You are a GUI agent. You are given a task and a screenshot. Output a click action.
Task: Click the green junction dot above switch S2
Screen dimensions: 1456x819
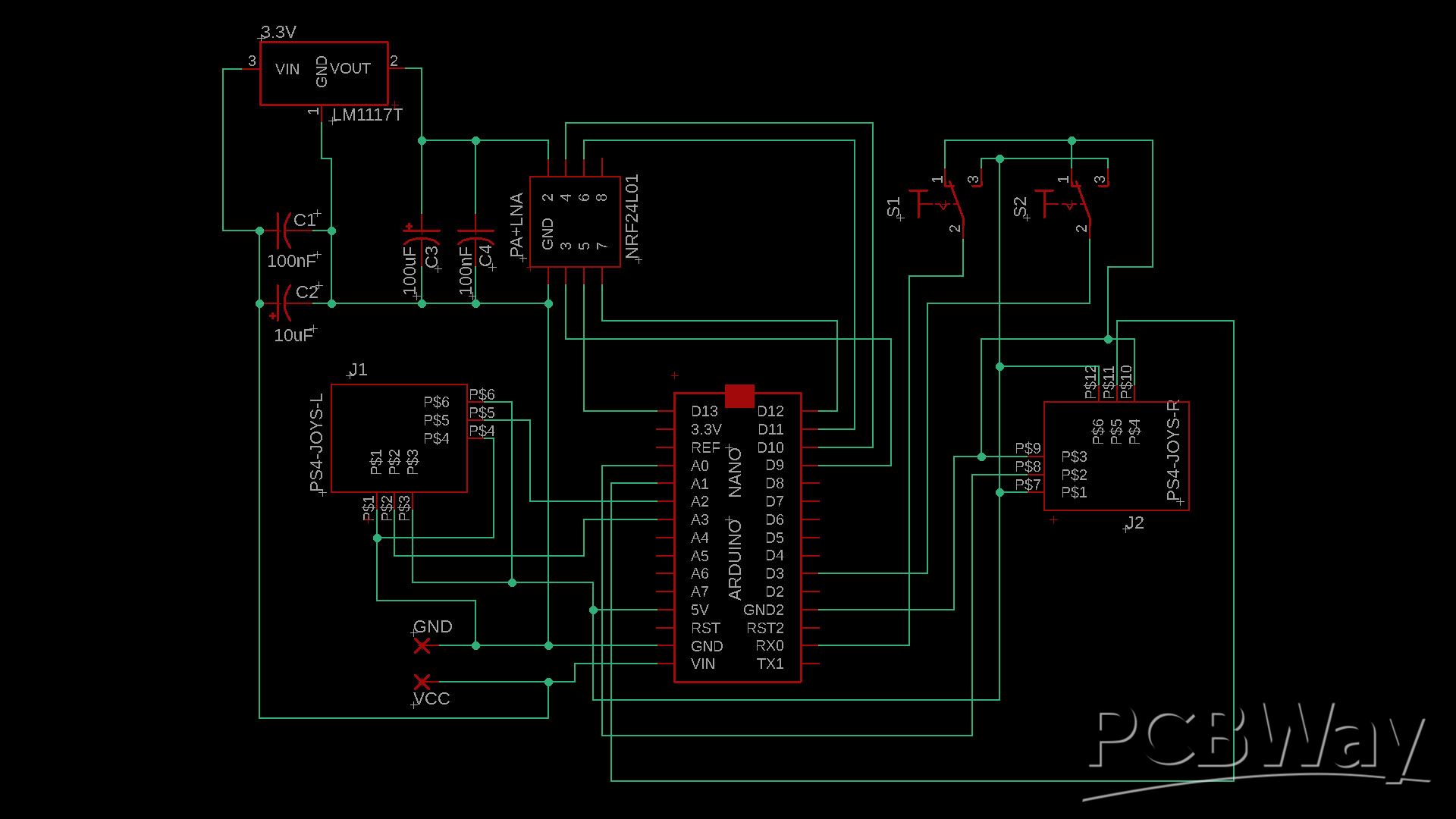1072,140
